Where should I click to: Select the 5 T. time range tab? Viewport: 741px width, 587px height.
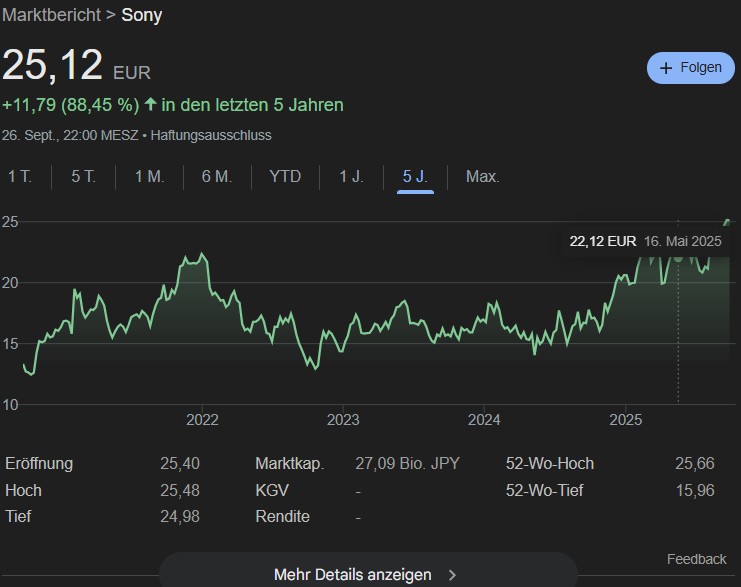[84, 177]
